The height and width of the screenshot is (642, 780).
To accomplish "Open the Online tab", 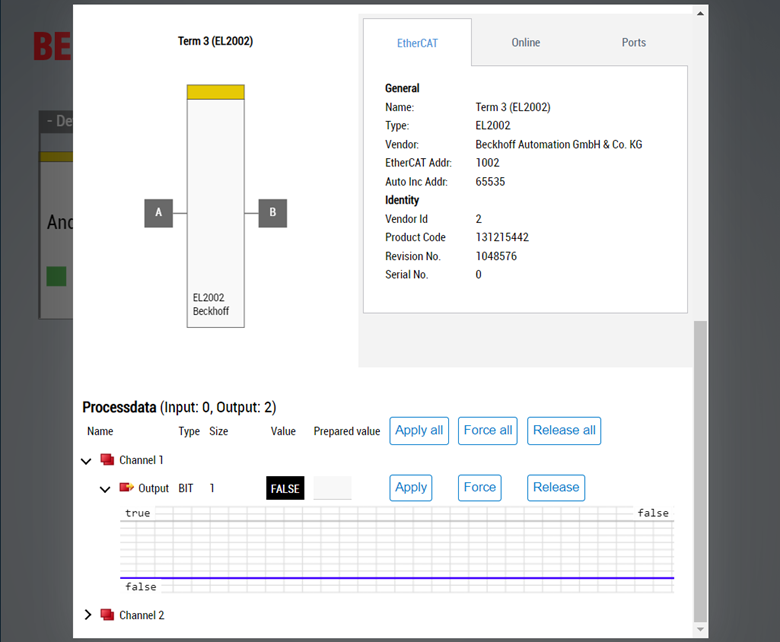I will (x=525, y=43).
